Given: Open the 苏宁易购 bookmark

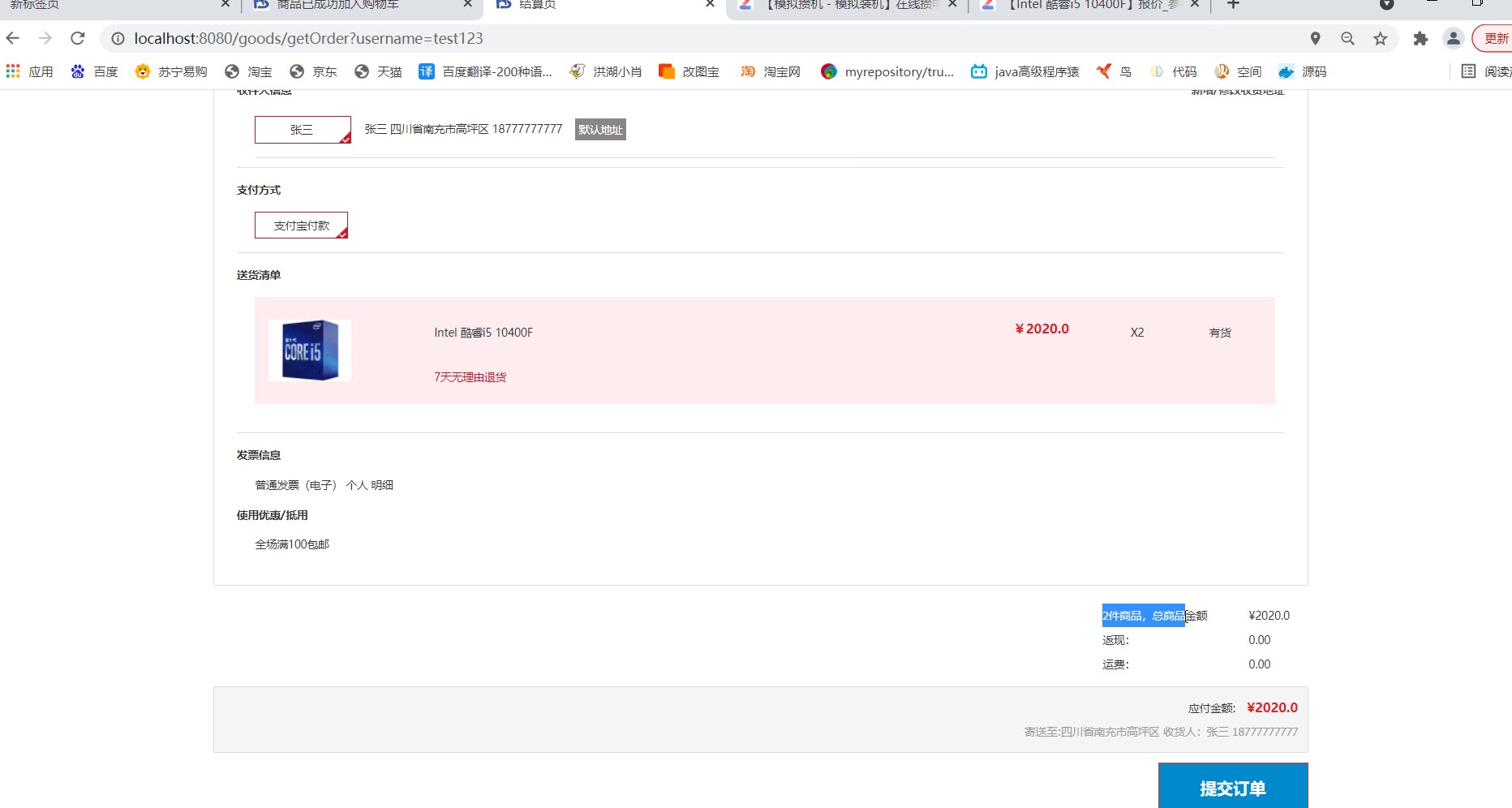Looking at the screenshot, I should (171, 71).
